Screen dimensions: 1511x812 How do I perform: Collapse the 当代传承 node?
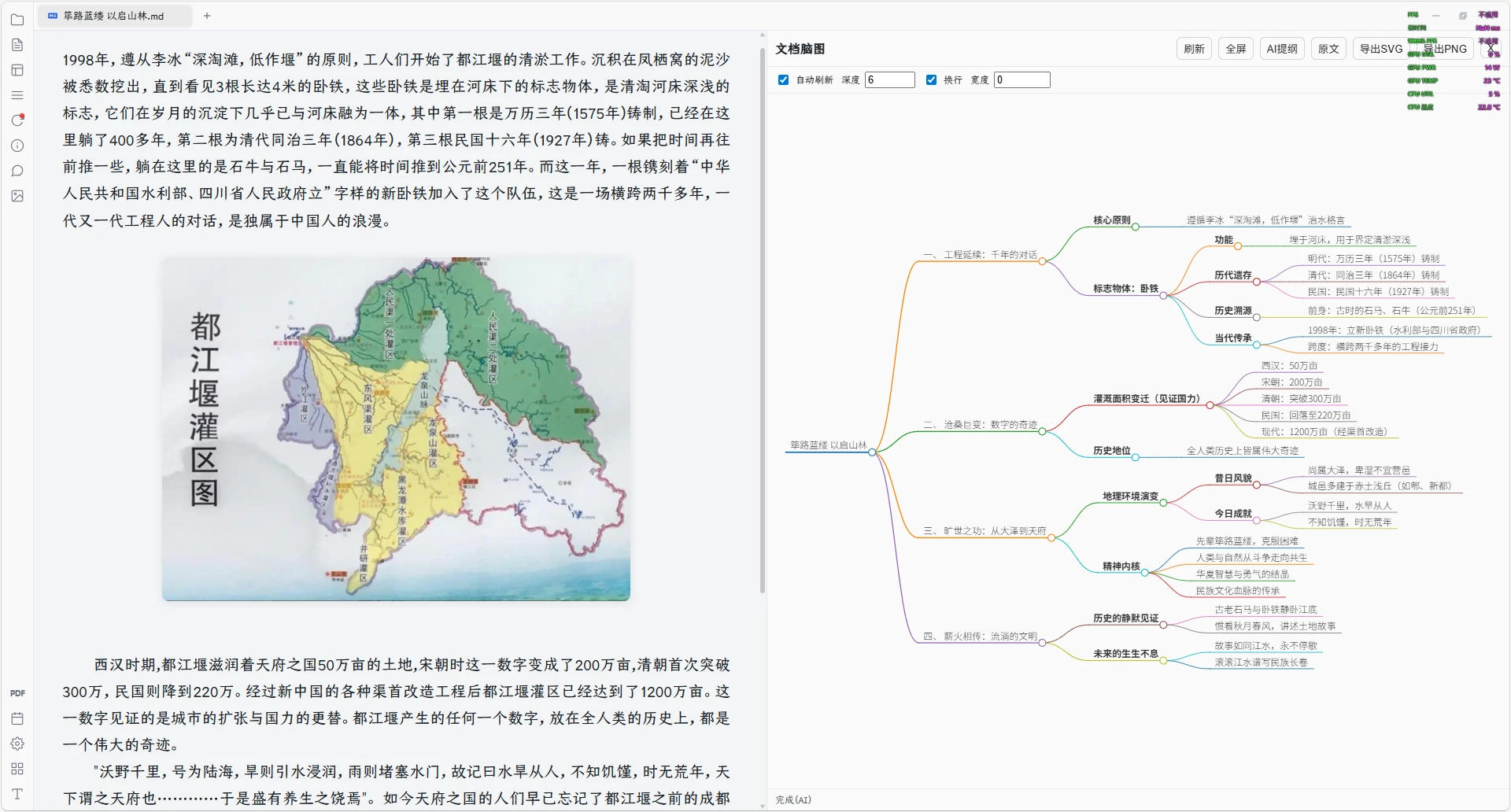click(1257, 345)
